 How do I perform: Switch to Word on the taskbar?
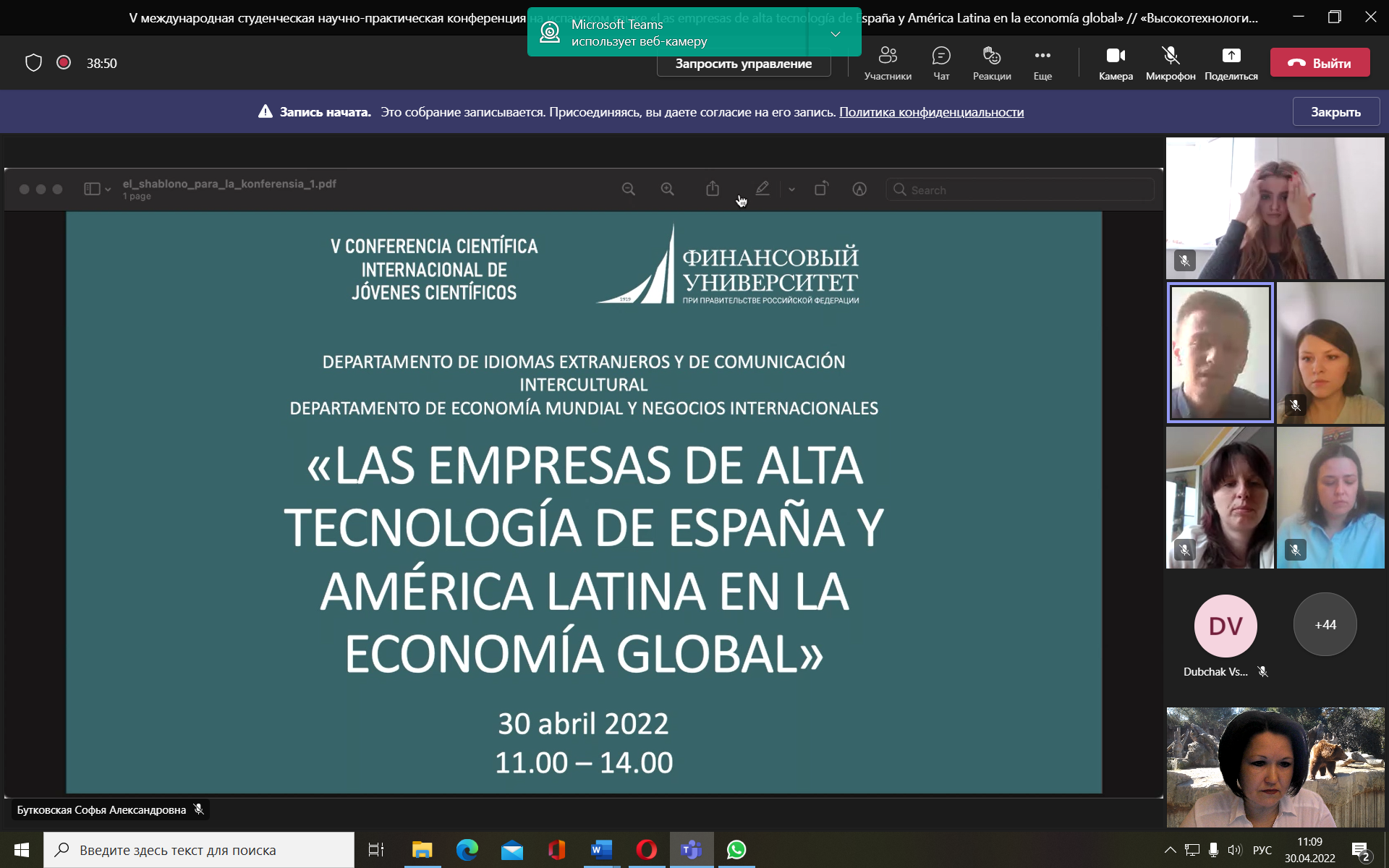coord(602,850)
